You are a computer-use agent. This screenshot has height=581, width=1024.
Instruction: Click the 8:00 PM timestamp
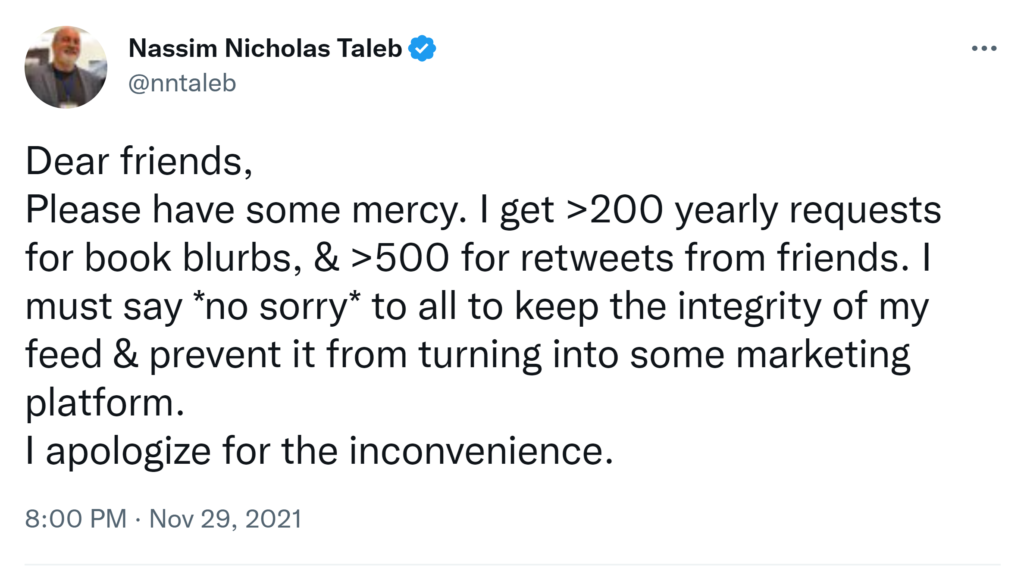[x=73, y=519]
